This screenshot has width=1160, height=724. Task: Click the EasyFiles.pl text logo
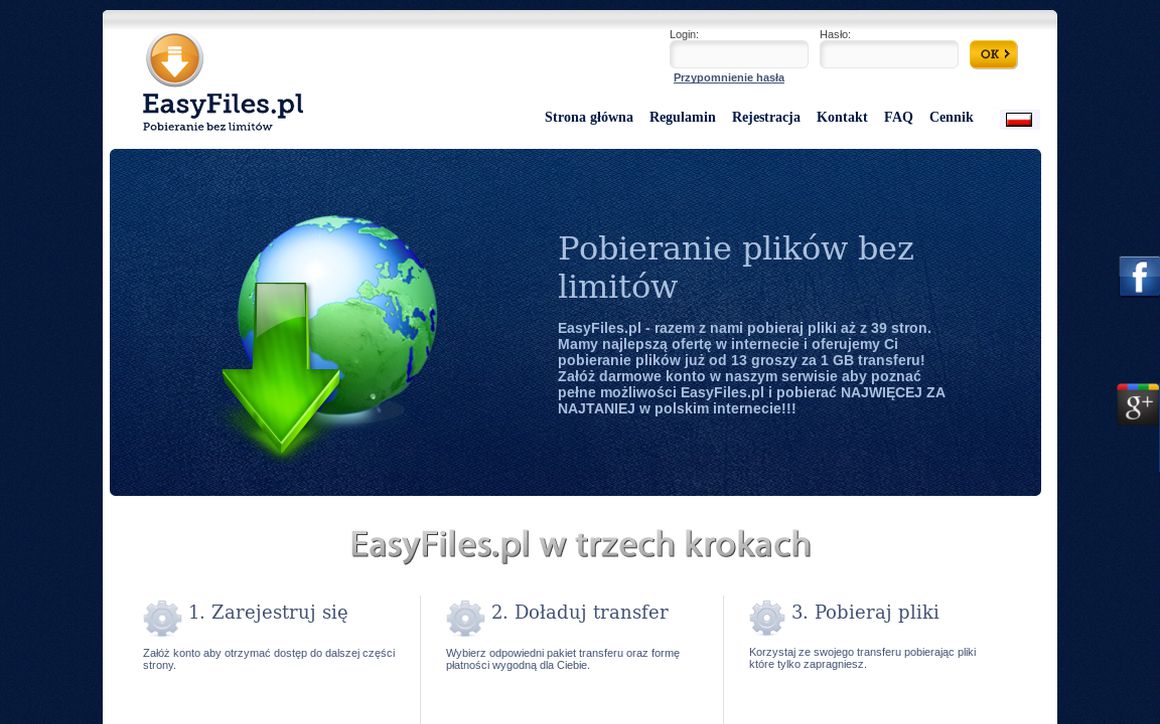click(x=222, y=104)
